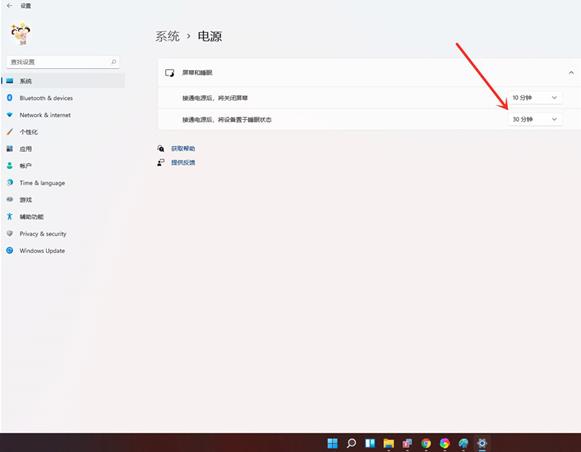Open taskbar Search magnifier

(x=351, y=443)
